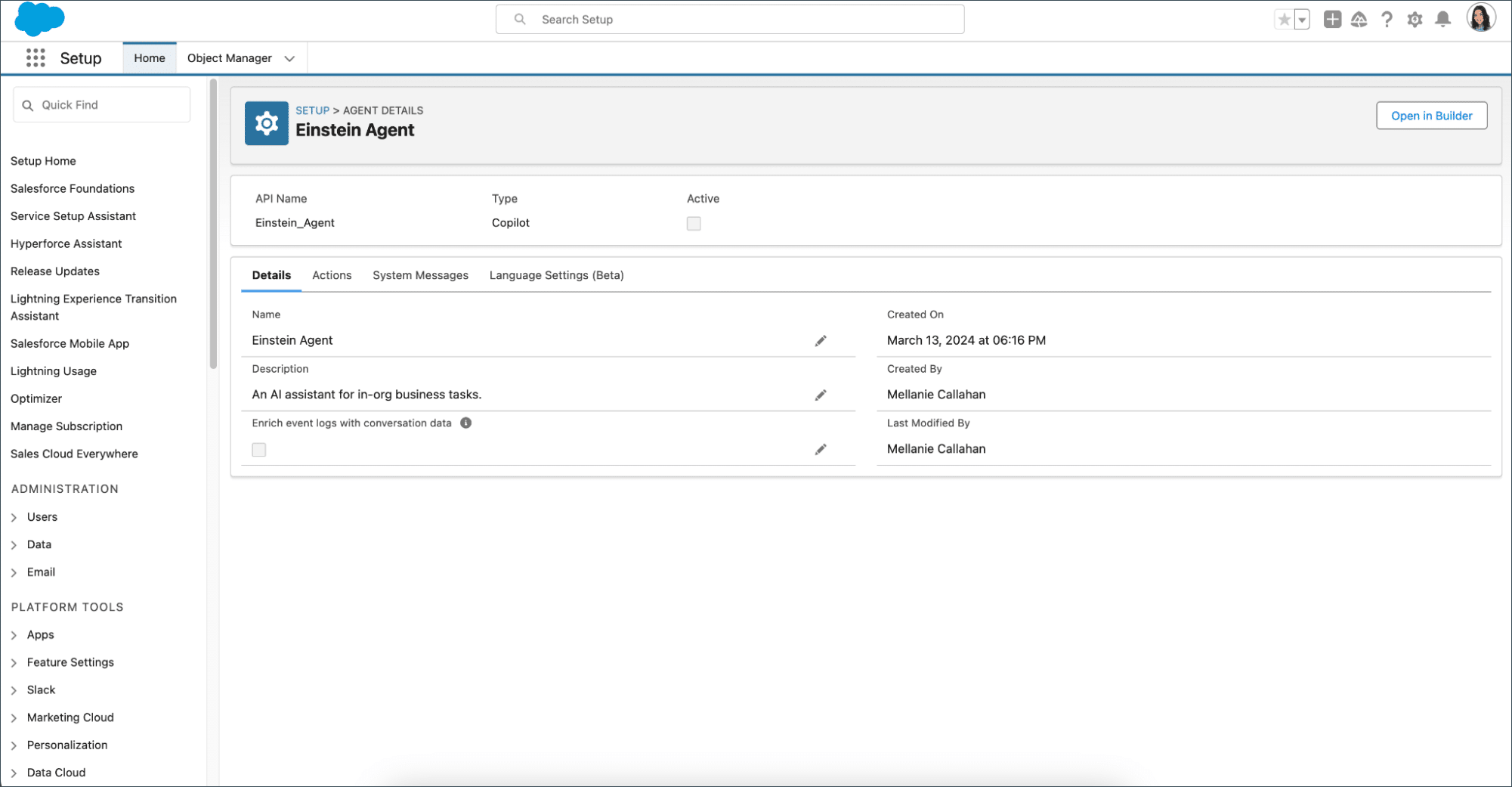1512x787 pixels.
Task: Expand the Users section
Action: point(14,517)
